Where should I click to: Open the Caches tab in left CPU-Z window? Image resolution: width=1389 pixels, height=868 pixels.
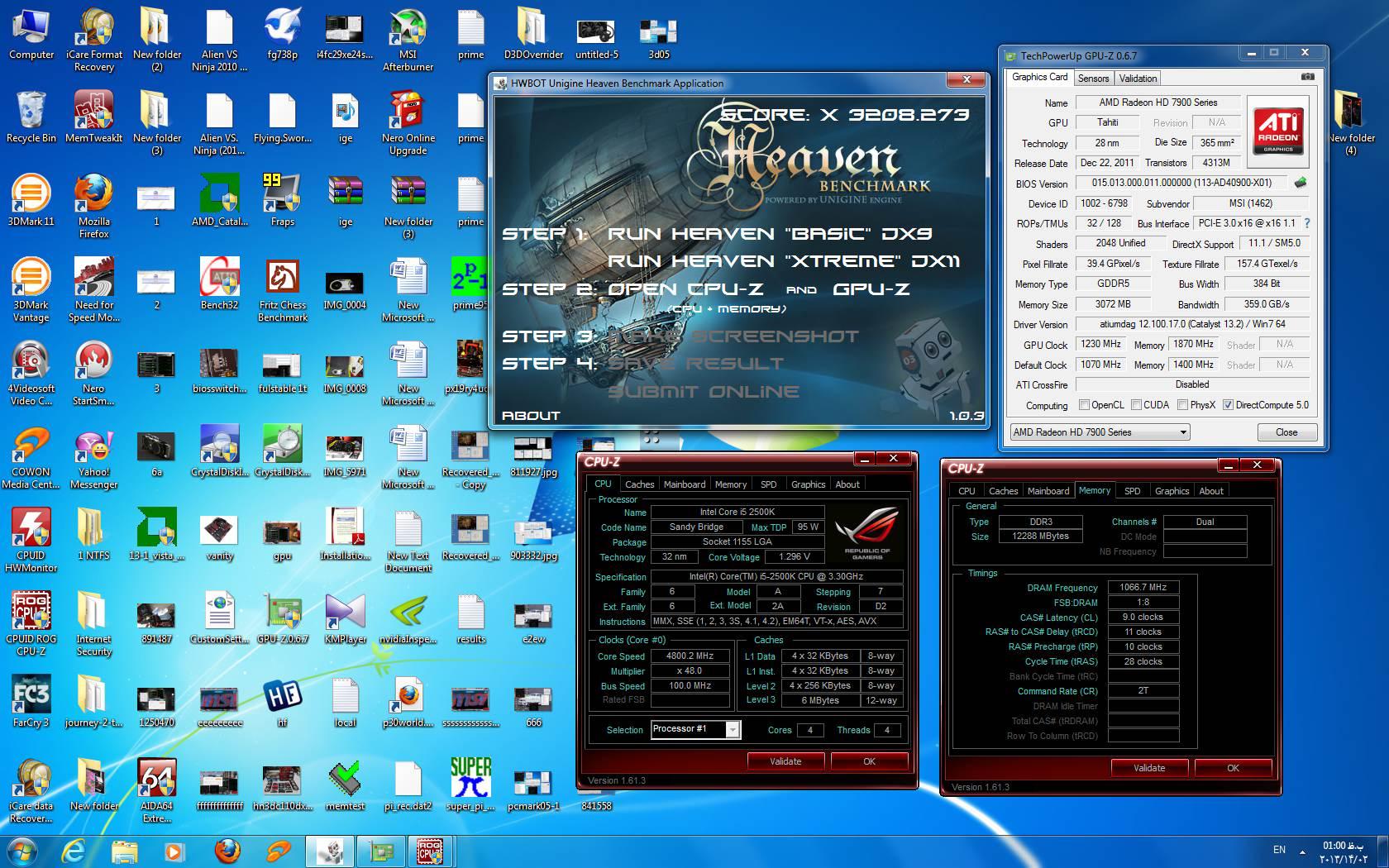coord(639,484)
